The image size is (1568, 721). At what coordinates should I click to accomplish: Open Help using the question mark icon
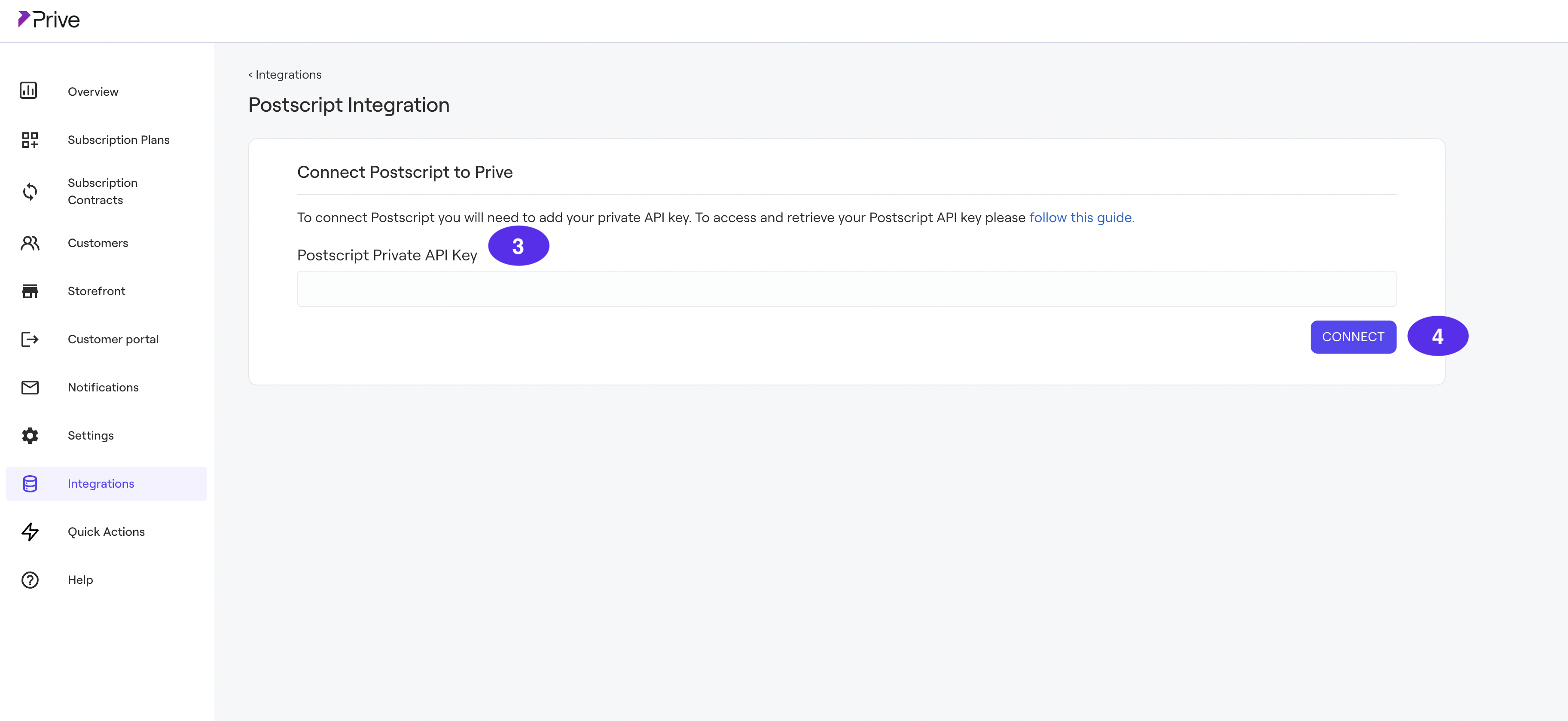(30, 580)
